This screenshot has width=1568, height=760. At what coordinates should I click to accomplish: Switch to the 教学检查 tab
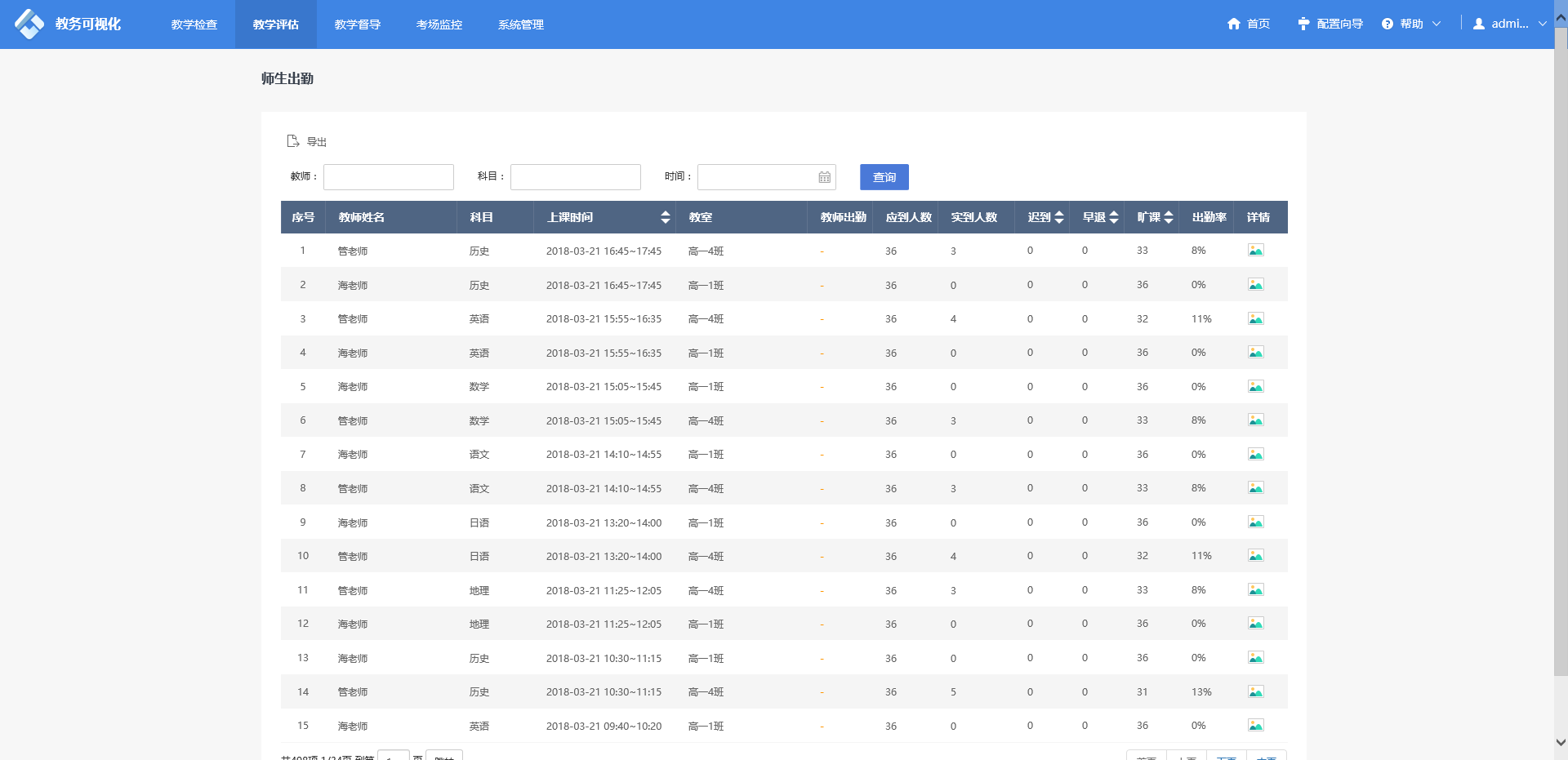point(194,24)
